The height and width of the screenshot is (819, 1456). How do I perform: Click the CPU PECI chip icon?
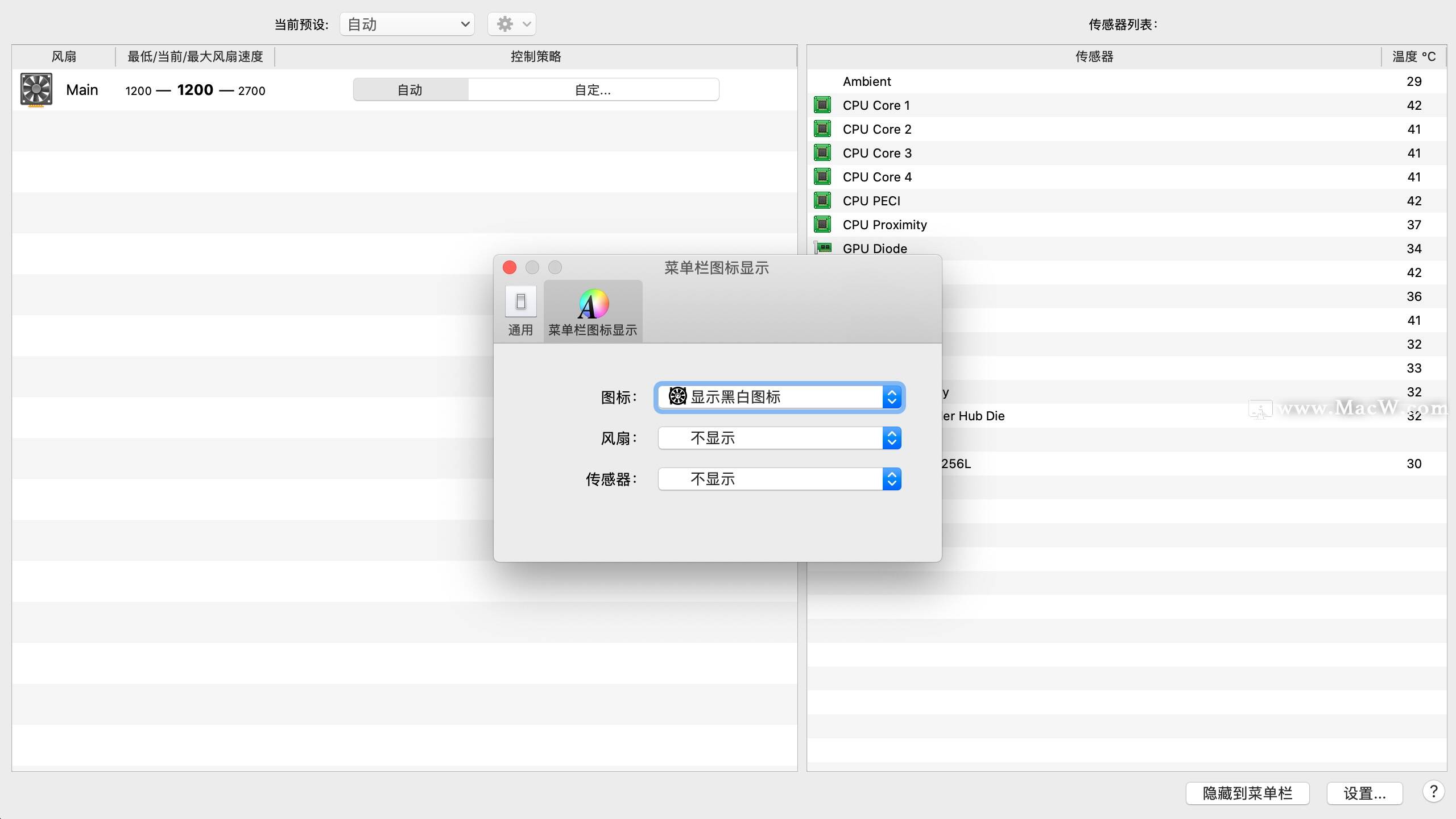click(822, 201)
